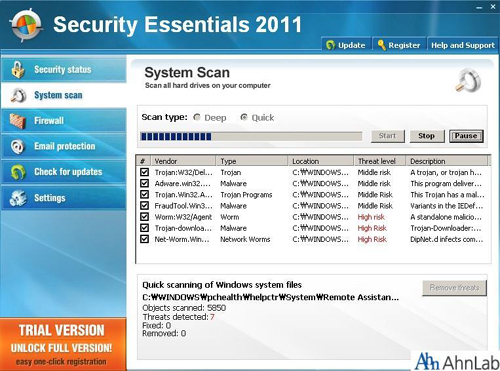
Task: Click the padlock icon beside Security status
Action: 18,69
